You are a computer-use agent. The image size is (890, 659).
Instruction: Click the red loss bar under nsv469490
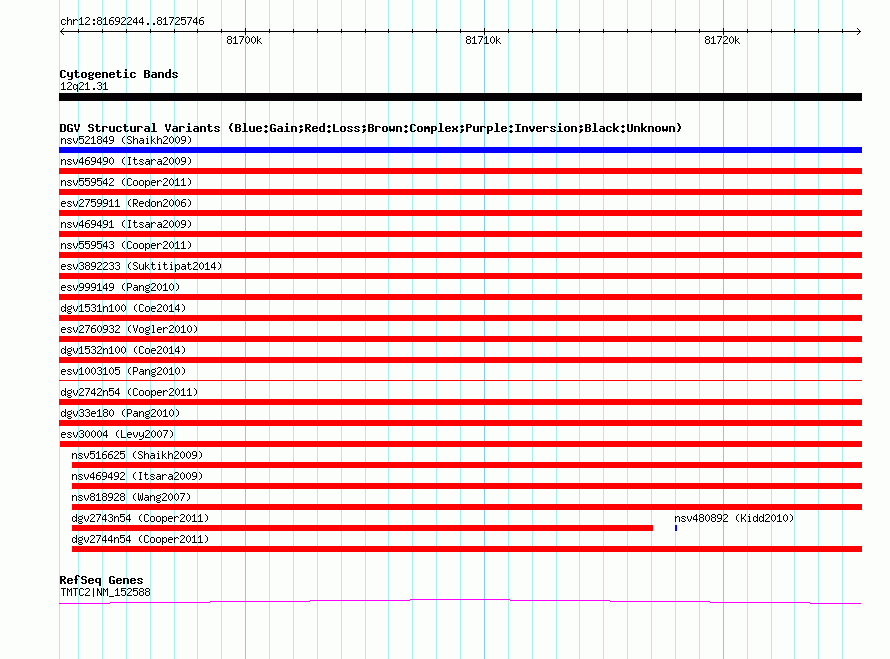click(460, 171)
